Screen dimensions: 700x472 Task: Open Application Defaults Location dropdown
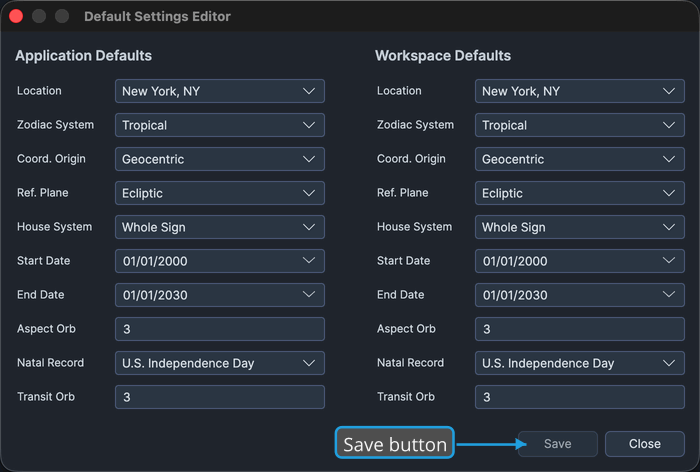pos(220,91)
